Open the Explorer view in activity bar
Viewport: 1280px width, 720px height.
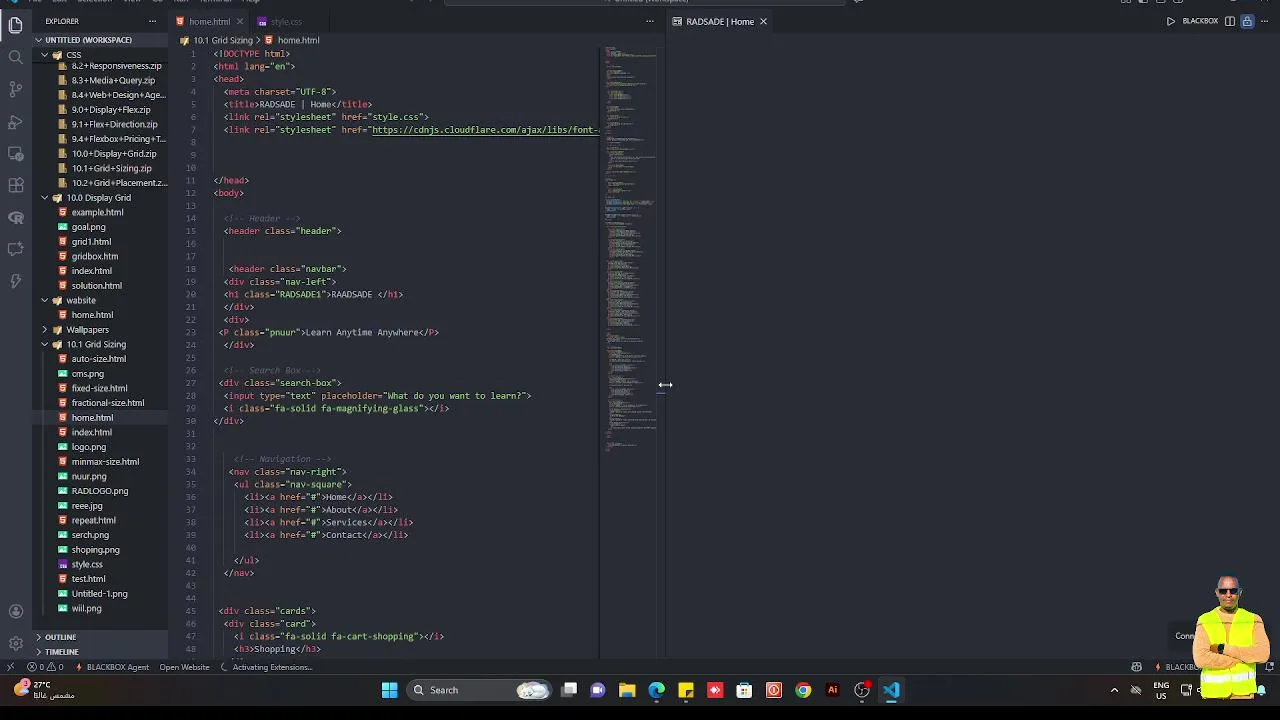[x=15, y=24]
